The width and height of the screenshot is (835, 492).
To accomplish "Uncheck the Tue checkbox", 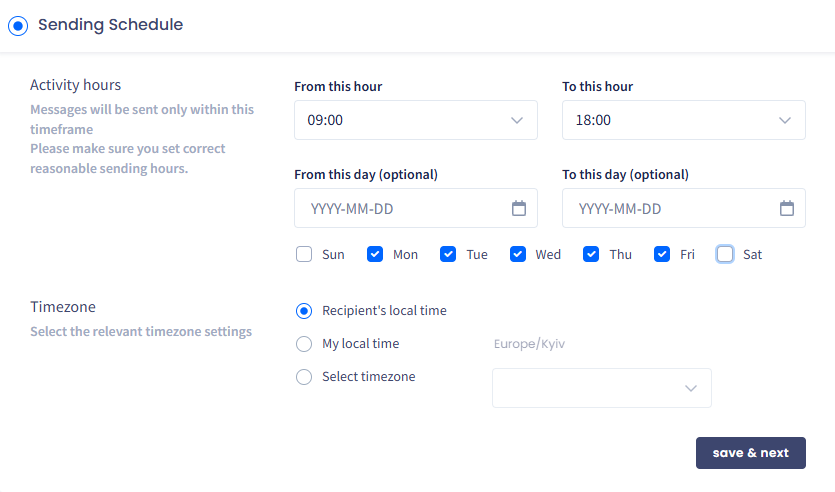I will click(448, 255).
